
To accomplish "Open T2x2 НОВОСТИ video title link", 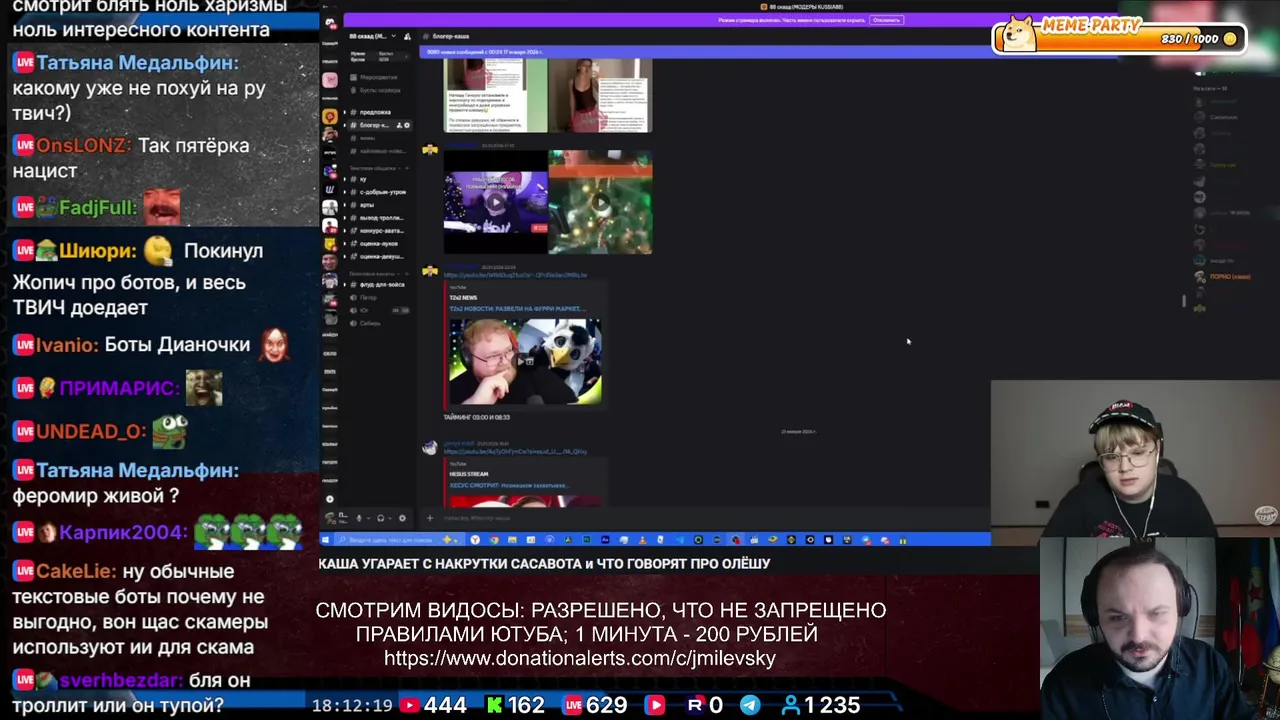I will coord(516,309).
